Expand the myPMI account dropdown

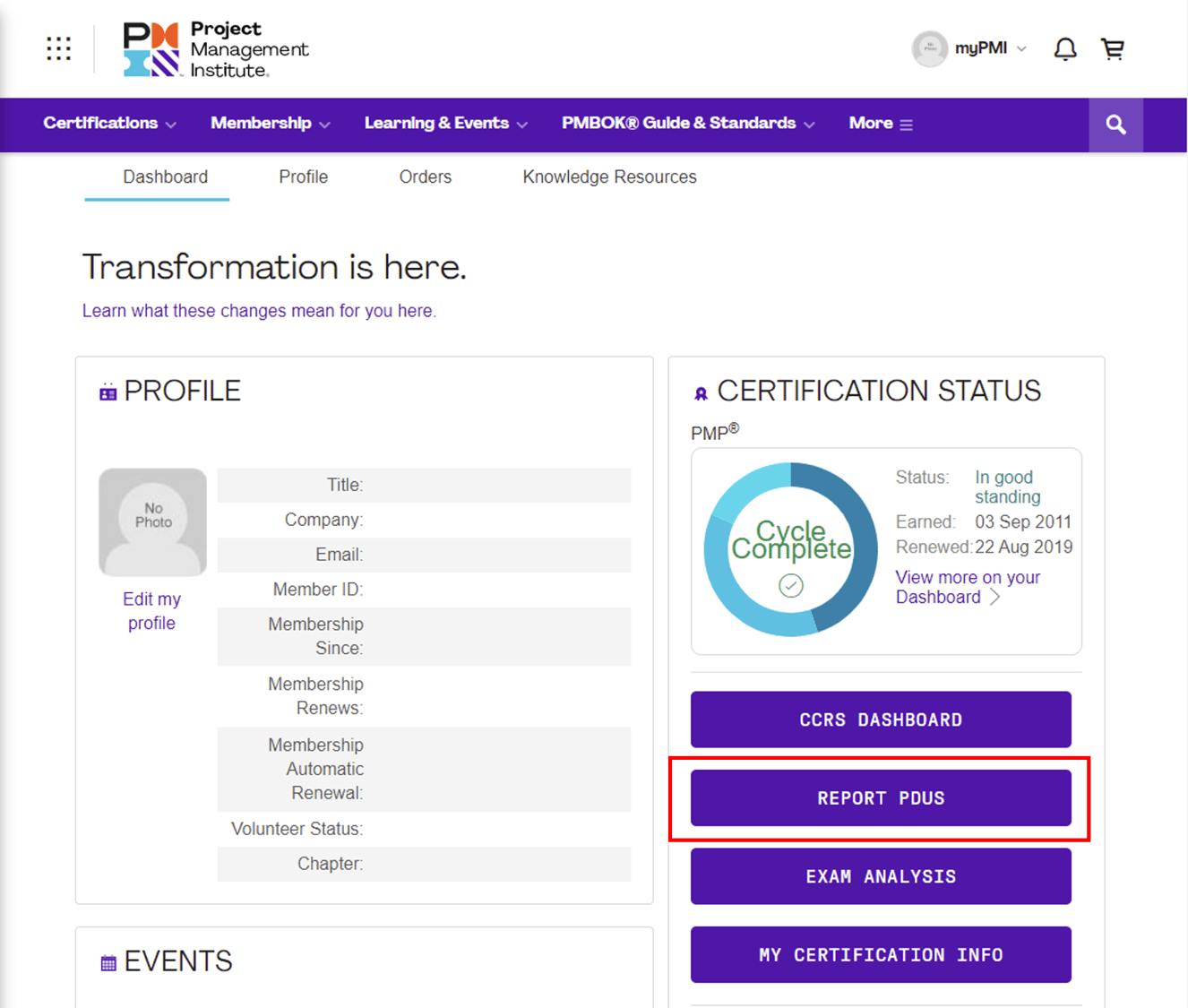(x=991, y=48)
